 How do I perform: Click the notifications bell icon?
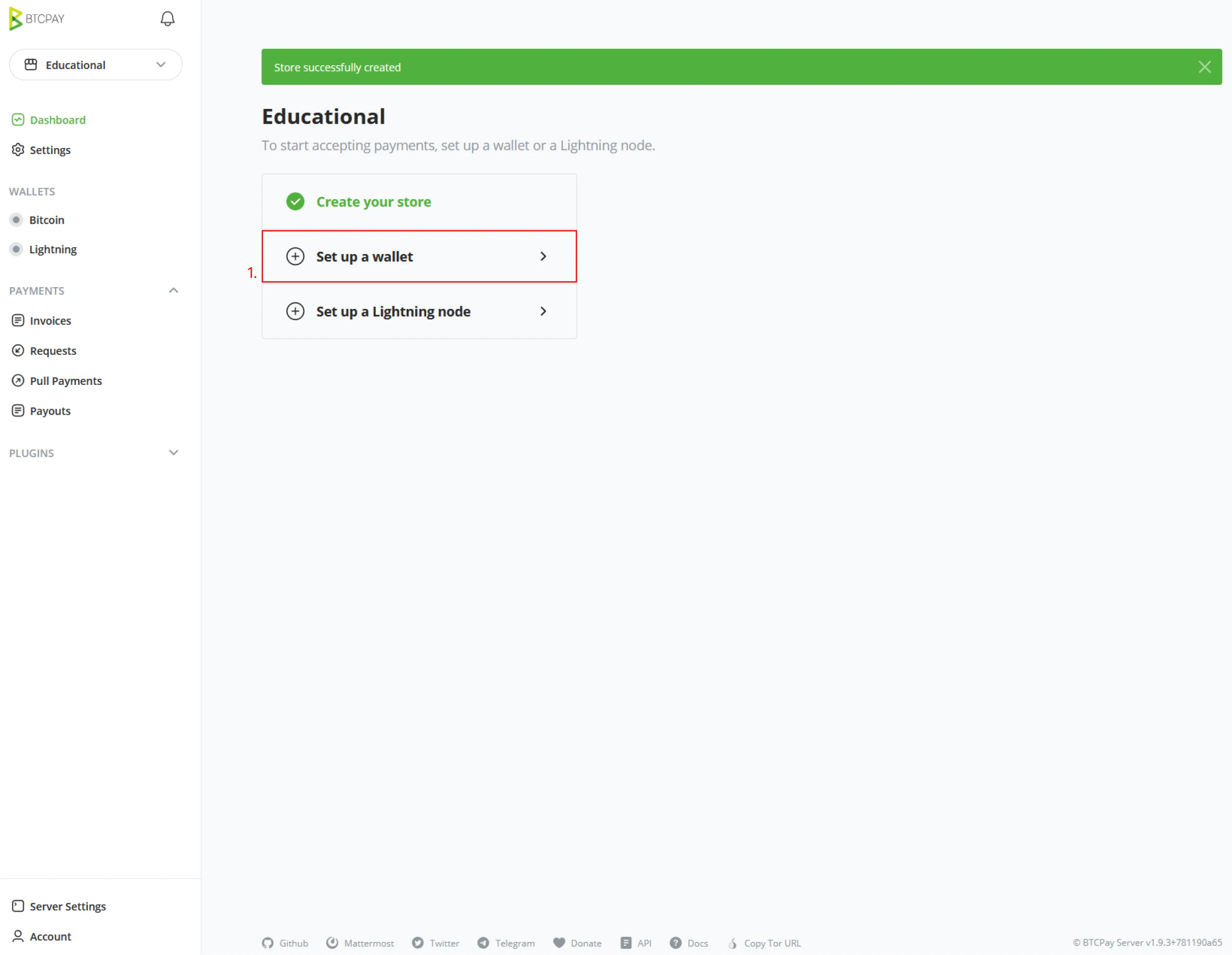pos(167,19)
